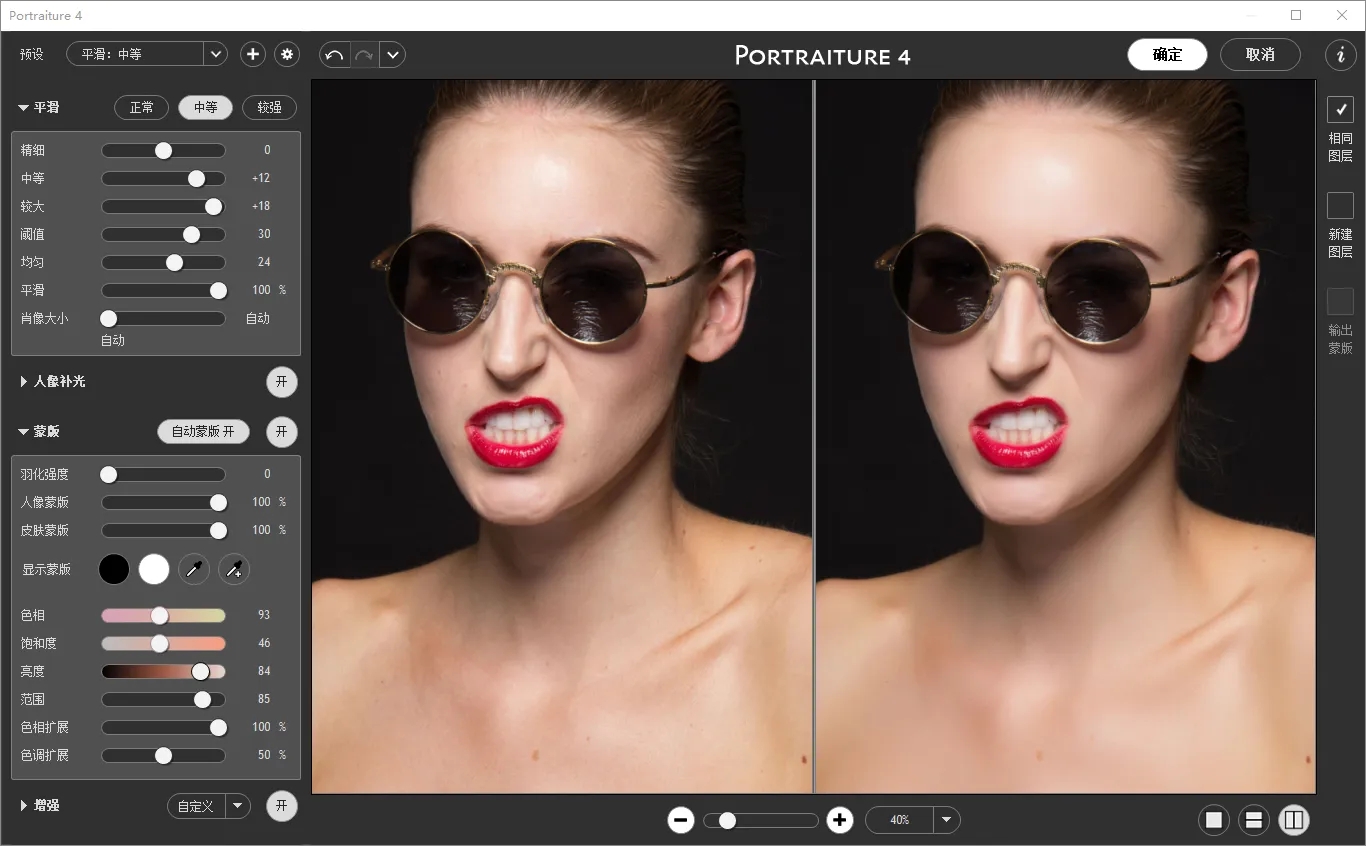Open preset settings gear icon
1366x846 pixels.
(288, 55)
